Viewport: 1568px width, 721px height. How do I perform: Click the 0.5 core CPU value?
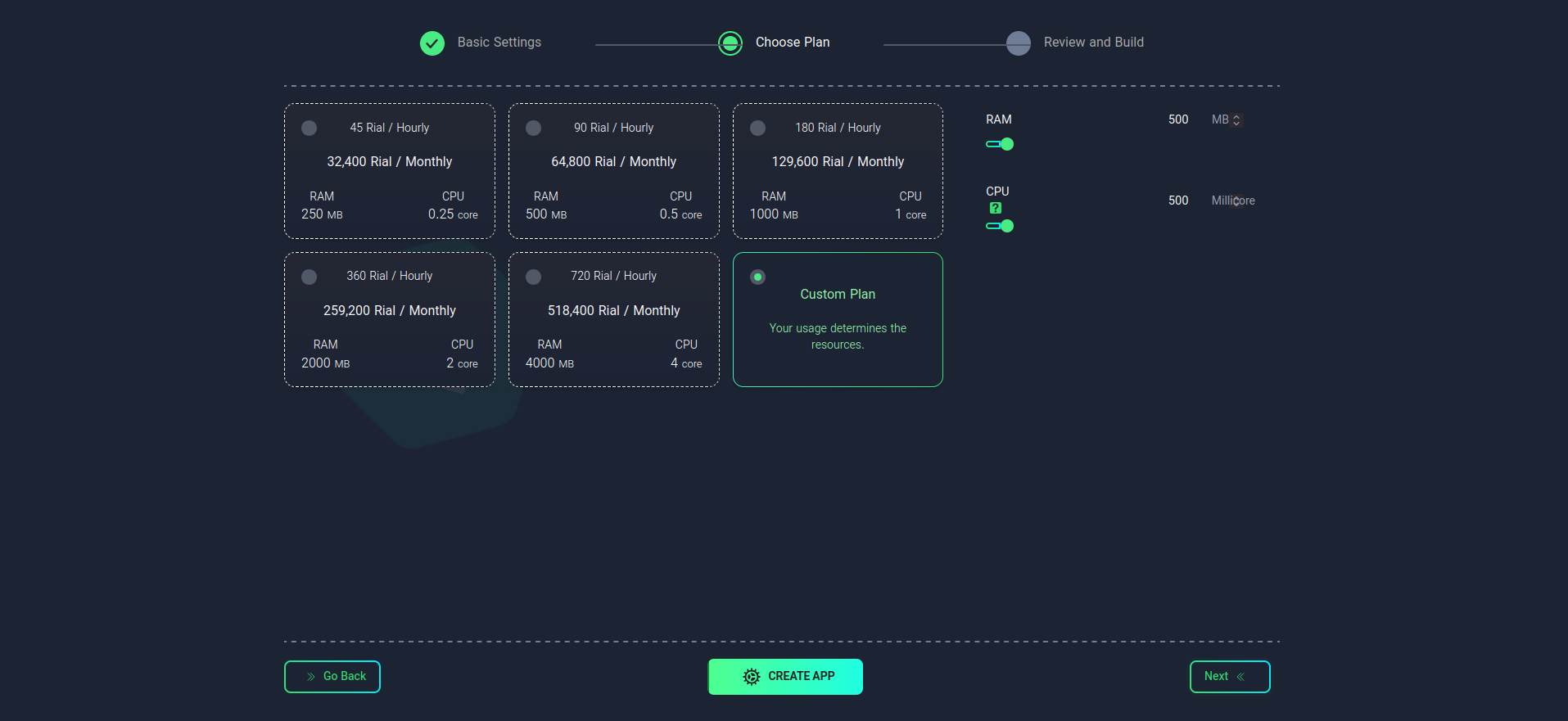(x=681, y=214)
